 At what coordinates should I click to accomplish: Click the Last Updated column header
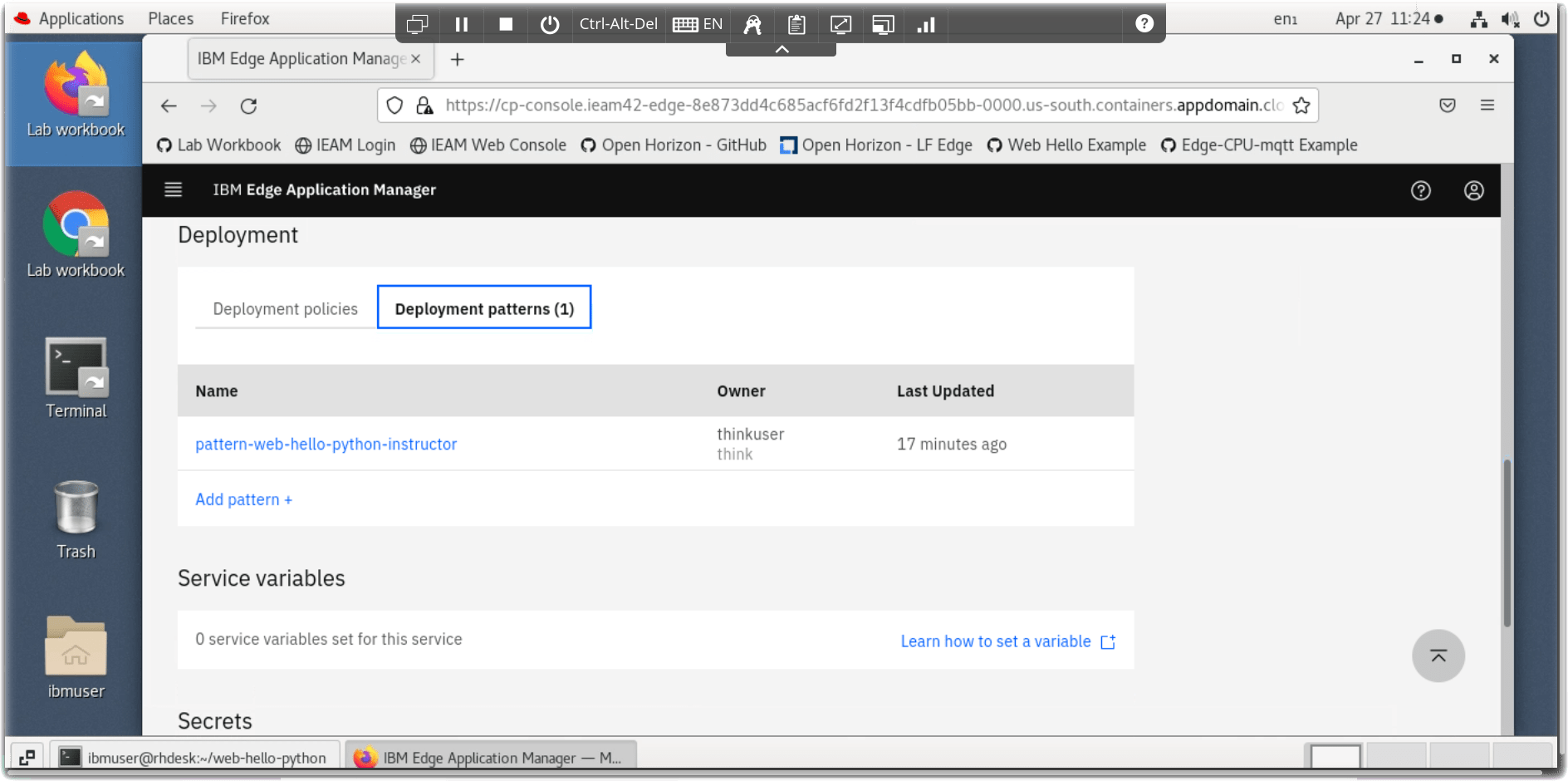tap(945, 391)
